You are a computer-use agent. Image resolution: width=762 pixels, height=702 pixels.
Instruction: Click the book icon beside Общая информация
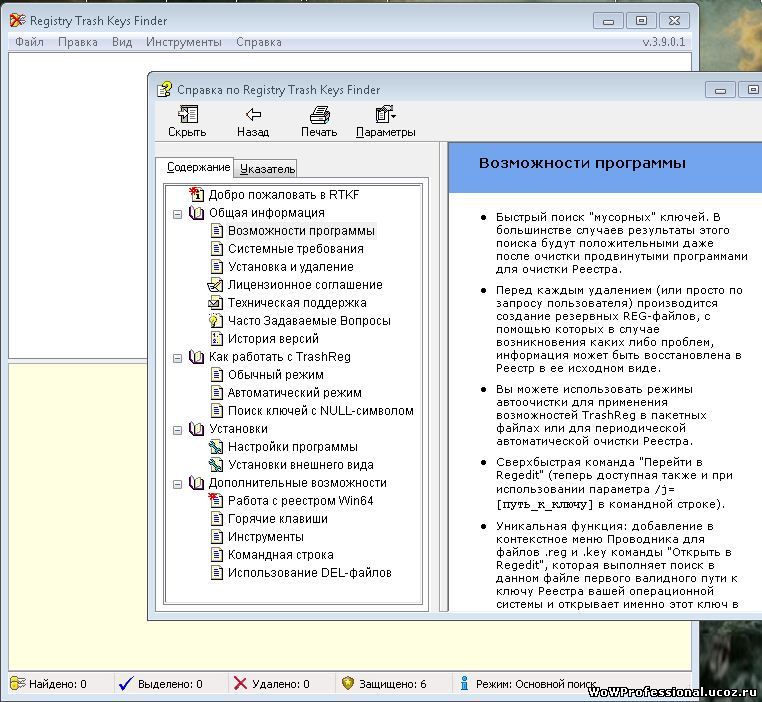point(196,213)
